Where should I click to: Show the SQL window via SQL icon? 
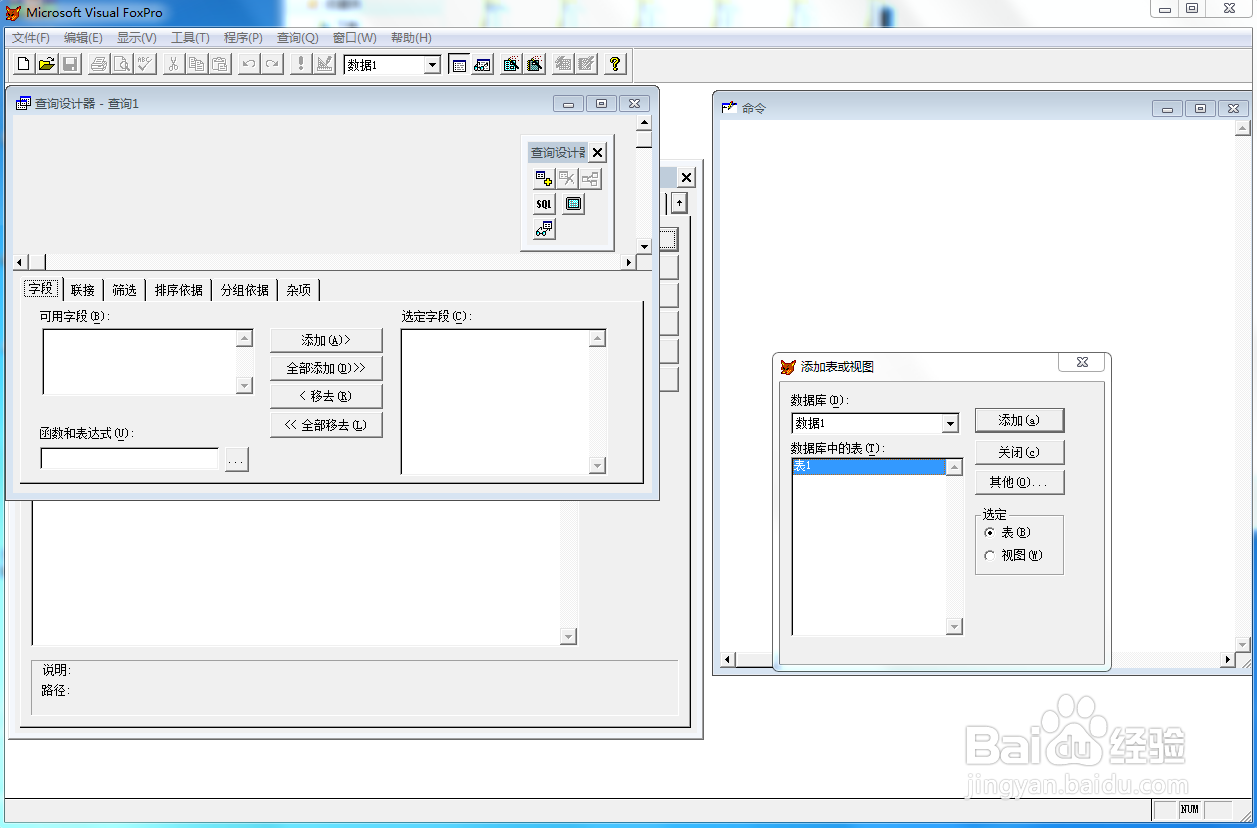click(544, 204)
